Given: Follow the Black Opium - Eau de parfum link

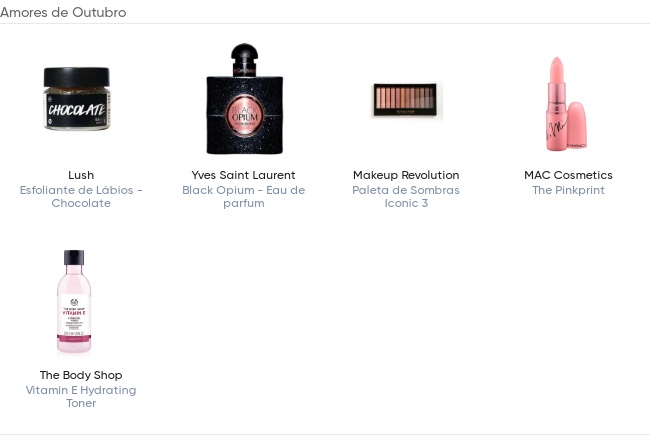Looking at the screenshot, I should 244,197.
